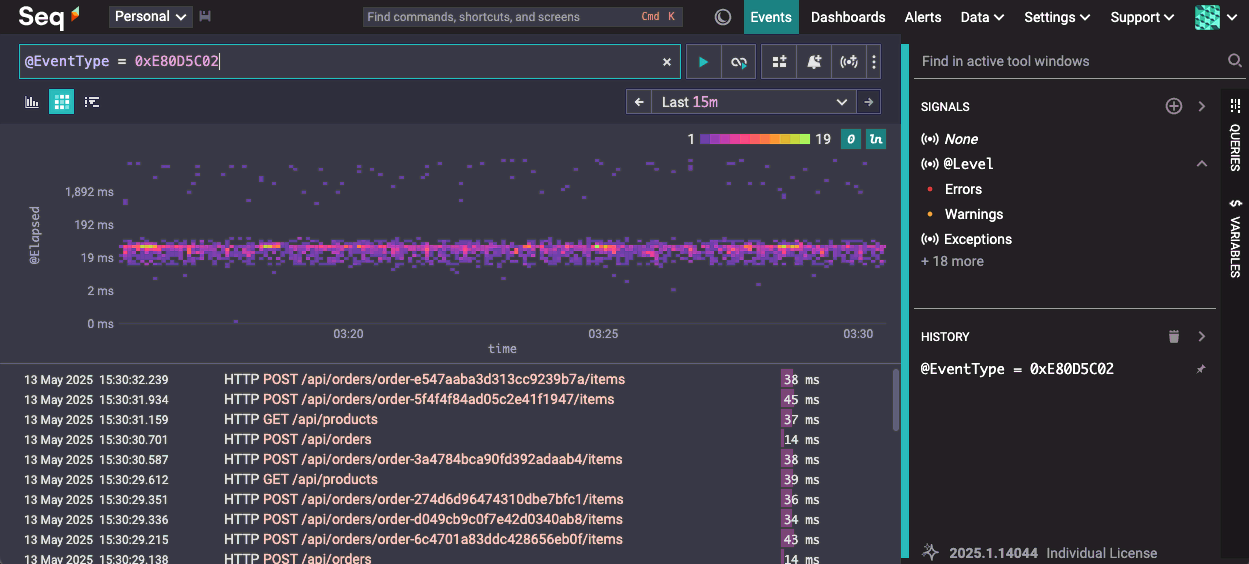Click the search icon in tool windows
This screenshot has width=1249, height=564.
(x=1235, y=61)
